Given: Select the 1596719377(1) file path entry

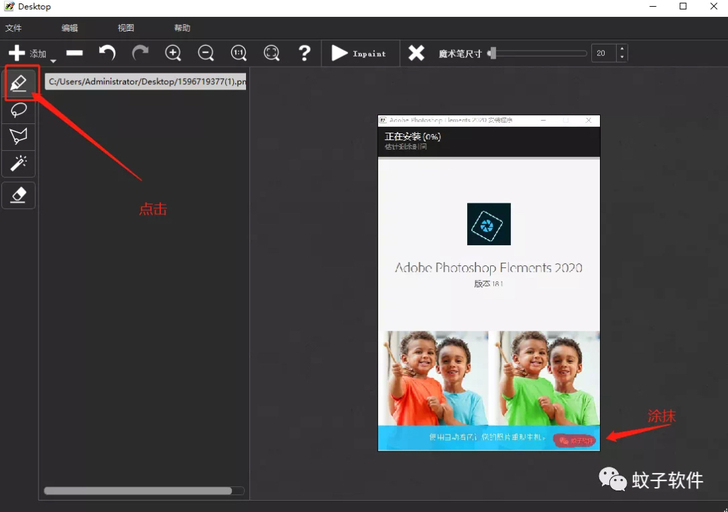Looking at the screenshot, I should click(x=145, y=82).
